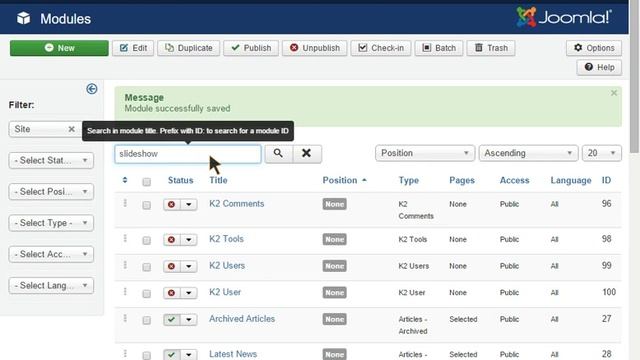640x360 pixels.
Task: Click the red unpublished icon for K2 User
Action: click(x=171, y=293)
